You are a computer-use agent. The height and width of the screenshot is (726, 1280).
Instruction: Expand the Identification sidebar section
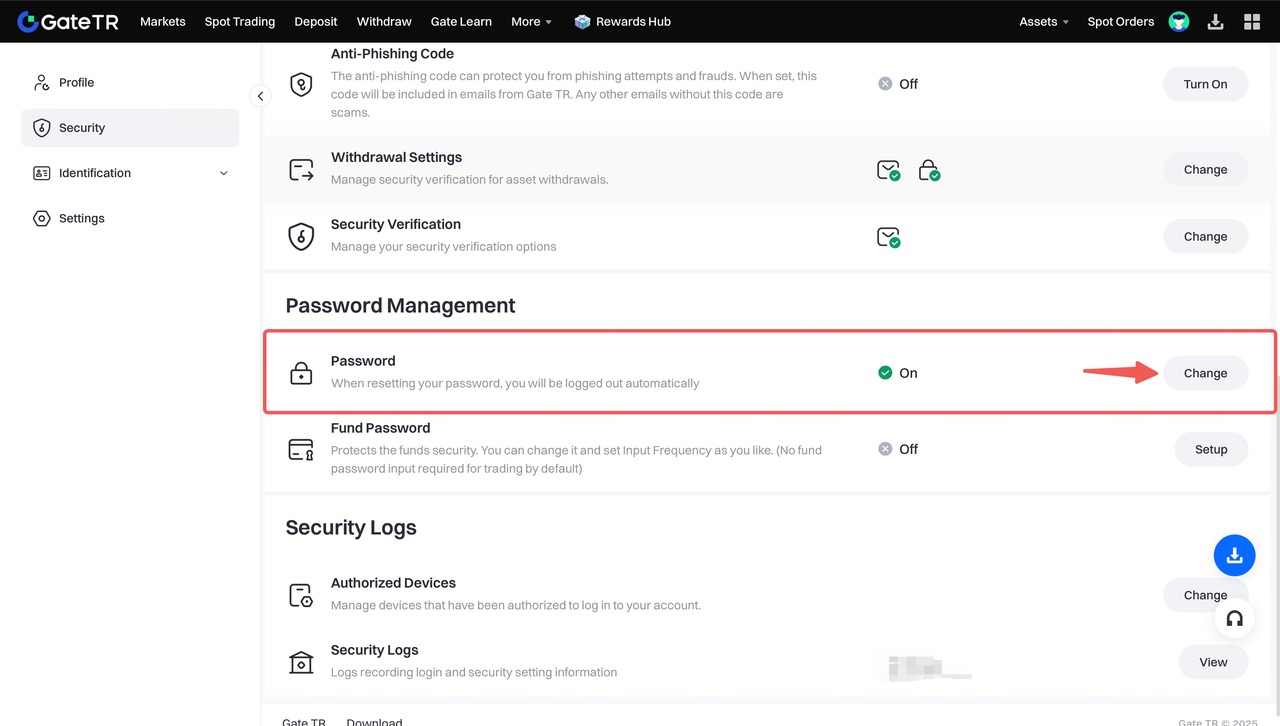click(223, 173)
